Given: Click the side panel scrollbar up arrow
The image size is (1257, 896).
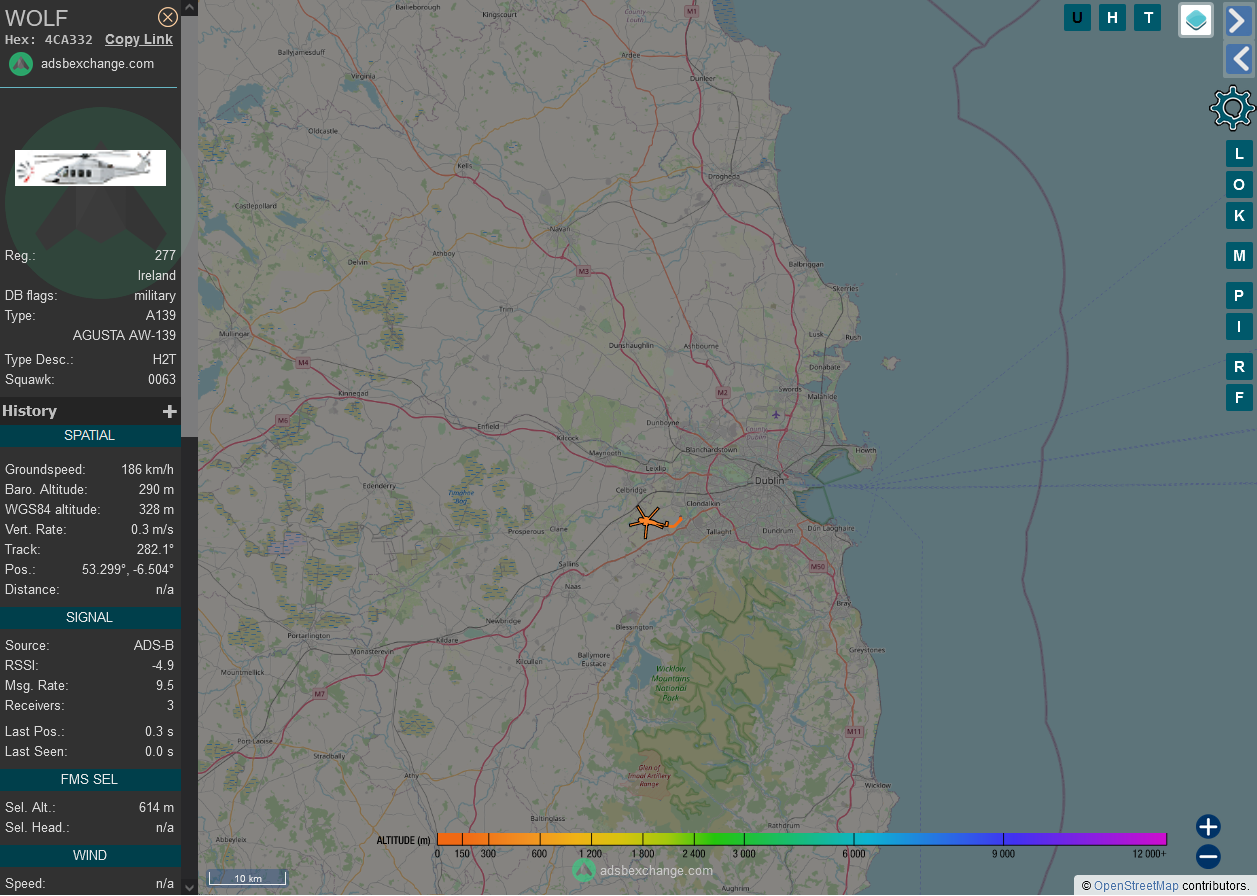Looking at the screenshot, I should 189,8.
